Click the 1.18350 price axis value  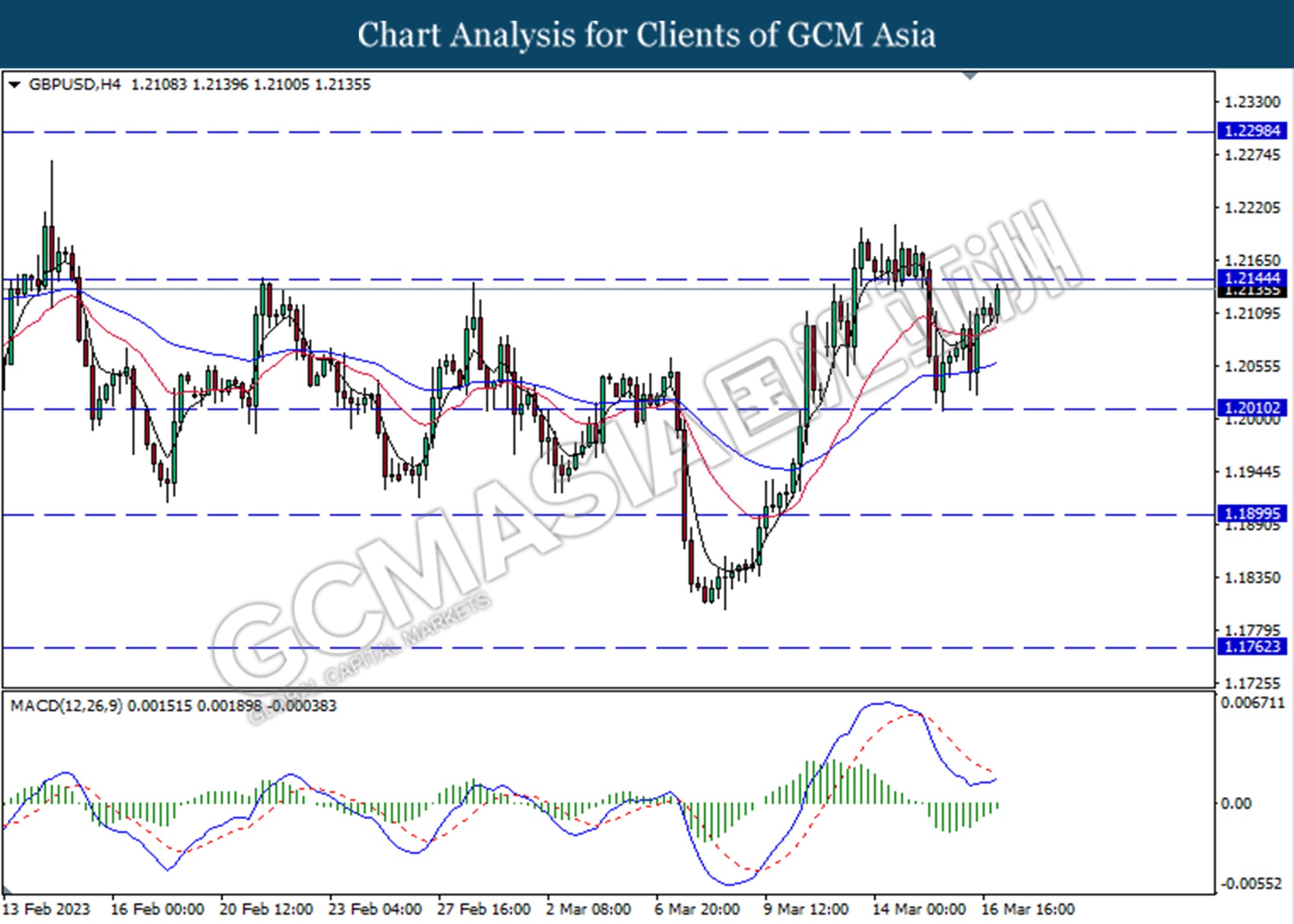pyautogui.click(x=1252, y=577)
